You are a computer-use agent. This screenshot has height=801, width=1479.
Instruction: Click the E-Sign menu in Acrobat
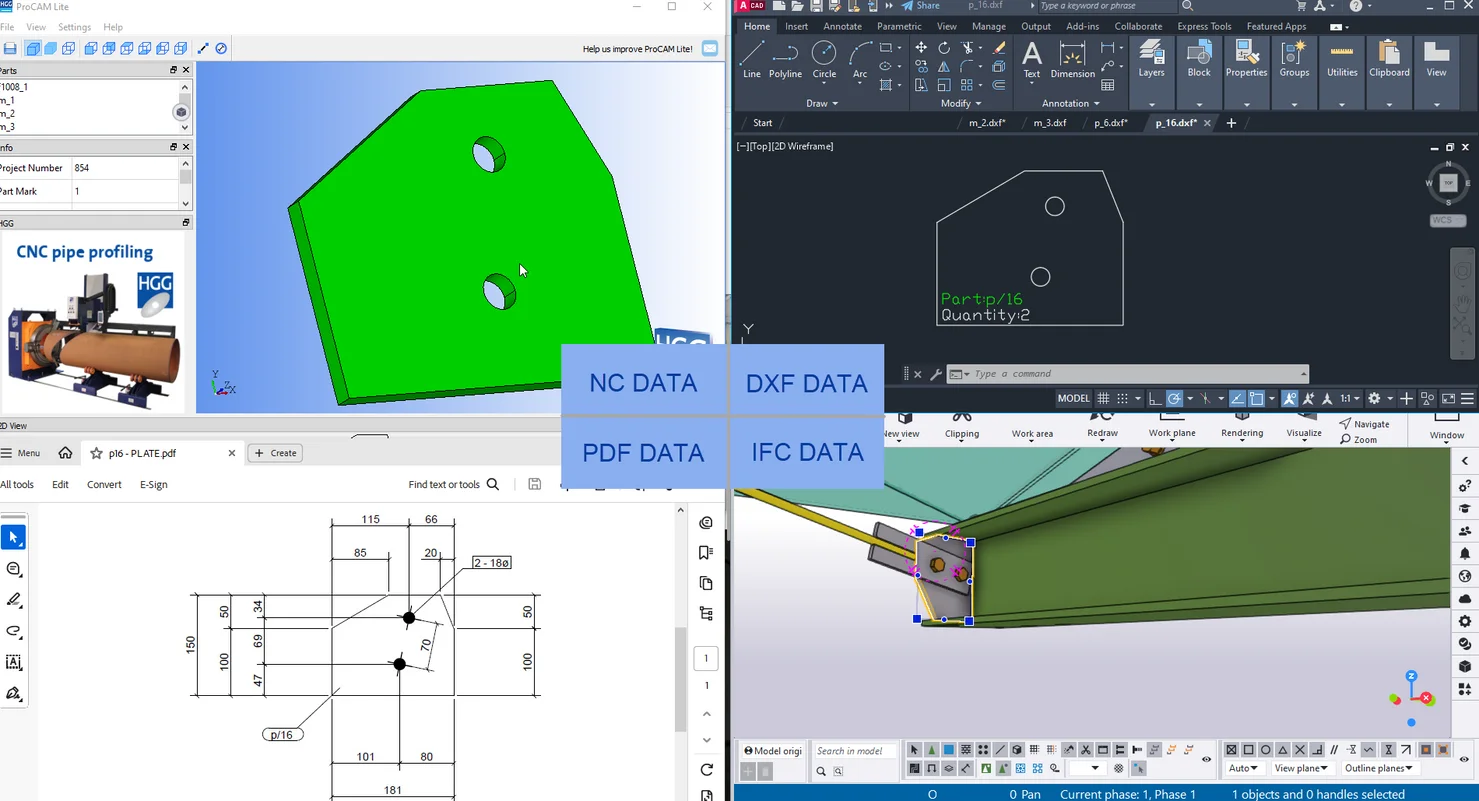(153, 484)
